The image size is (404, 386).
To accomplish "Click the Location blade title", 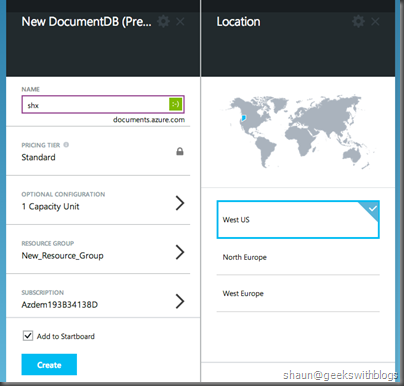I will 238,22.
